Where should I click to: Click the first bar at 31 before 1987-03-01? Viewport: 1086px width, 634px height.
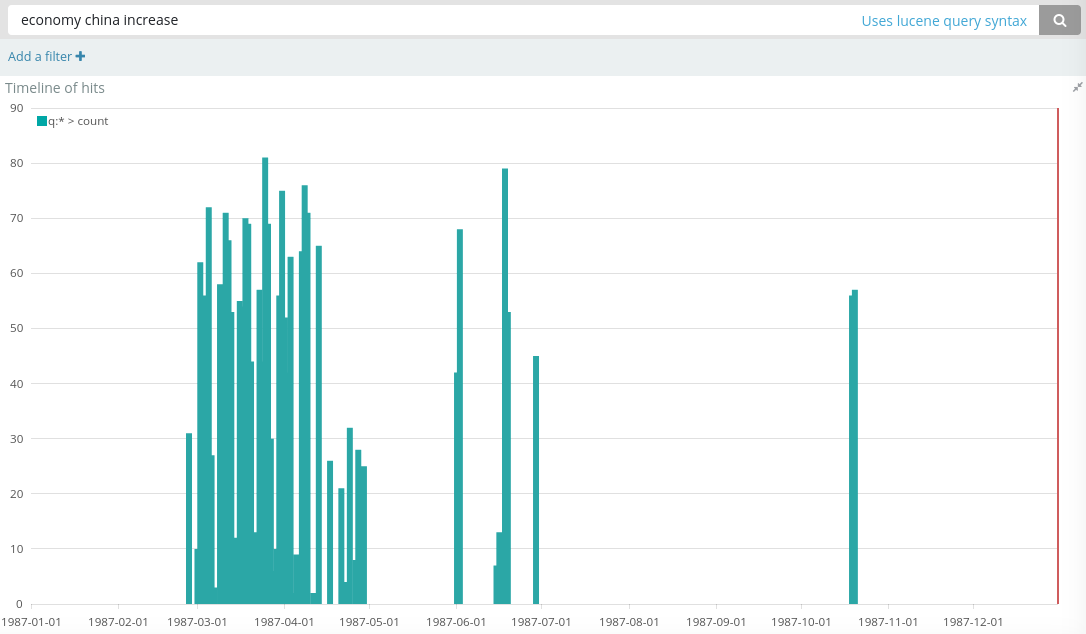click(x=189, y=518)
